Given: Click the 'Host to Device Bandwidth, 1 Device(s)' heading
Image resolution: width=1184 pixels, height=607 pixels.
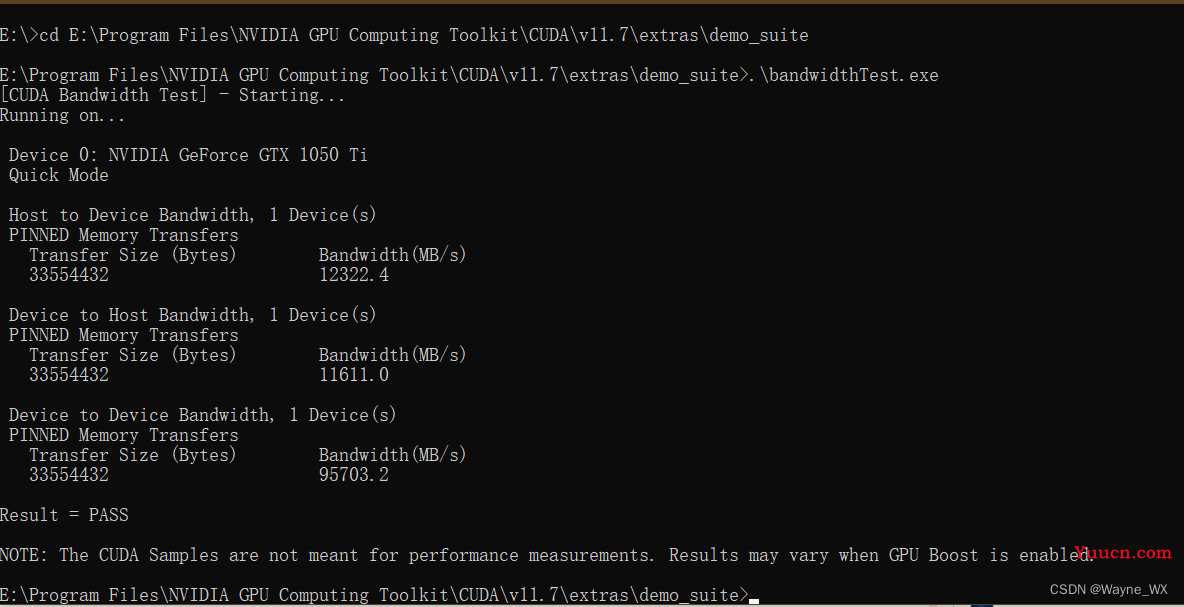Looking at the screenshot, I should (193, 215).
